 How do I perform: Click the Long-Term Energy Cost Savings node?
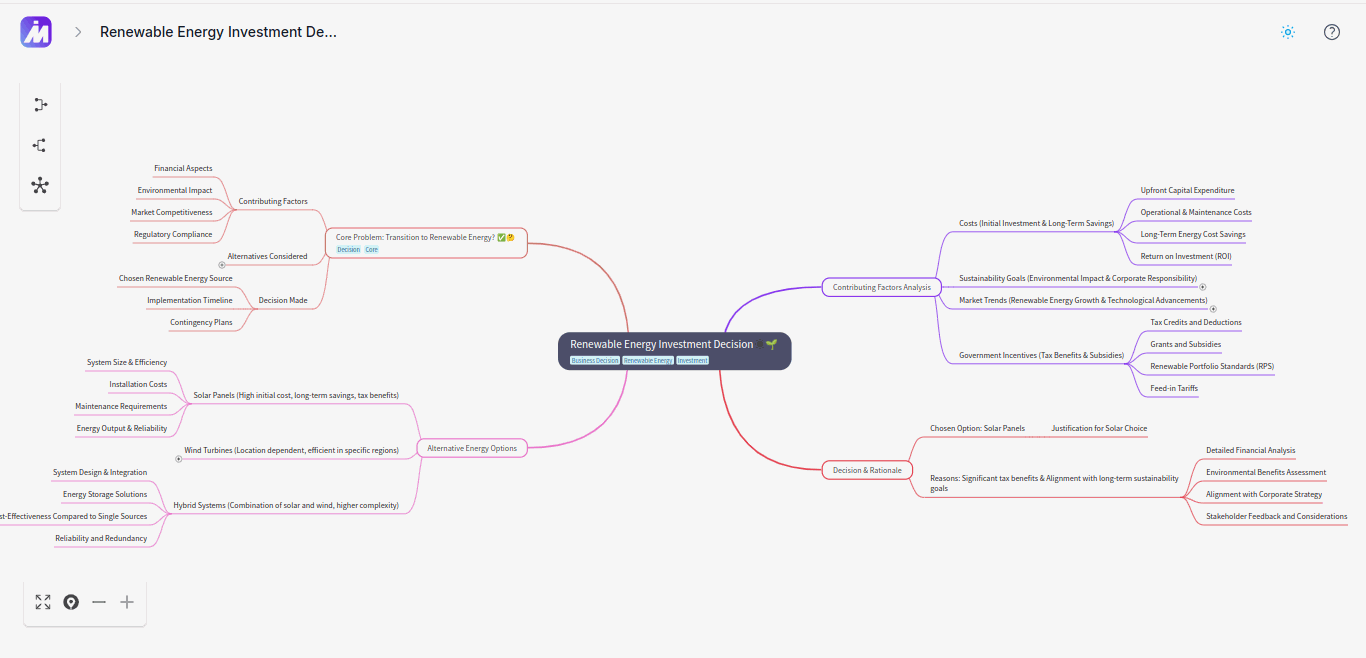(1193, 235)
